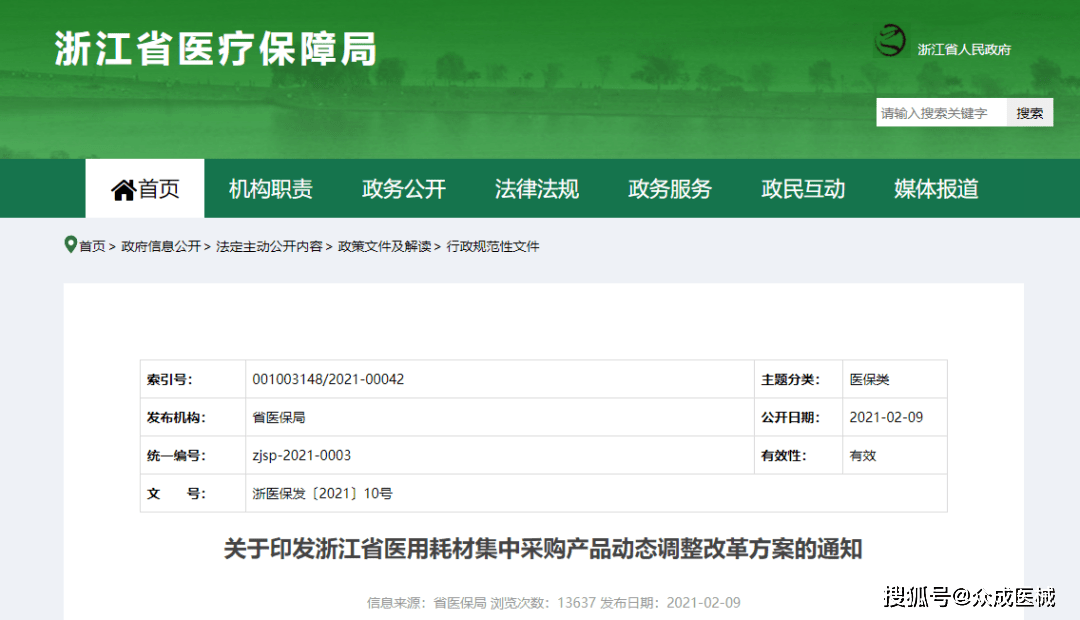Open the 政民互动 menu
This screenshot has height=620, width=1080.
click(x=803, y=189)
